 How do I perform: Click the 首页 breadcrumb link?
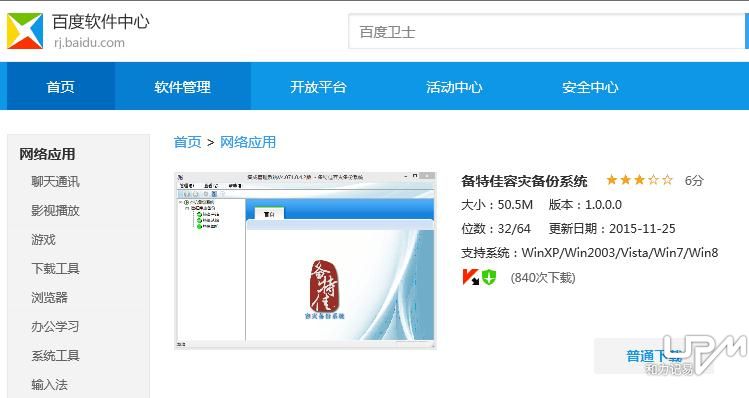click(187, 142)
